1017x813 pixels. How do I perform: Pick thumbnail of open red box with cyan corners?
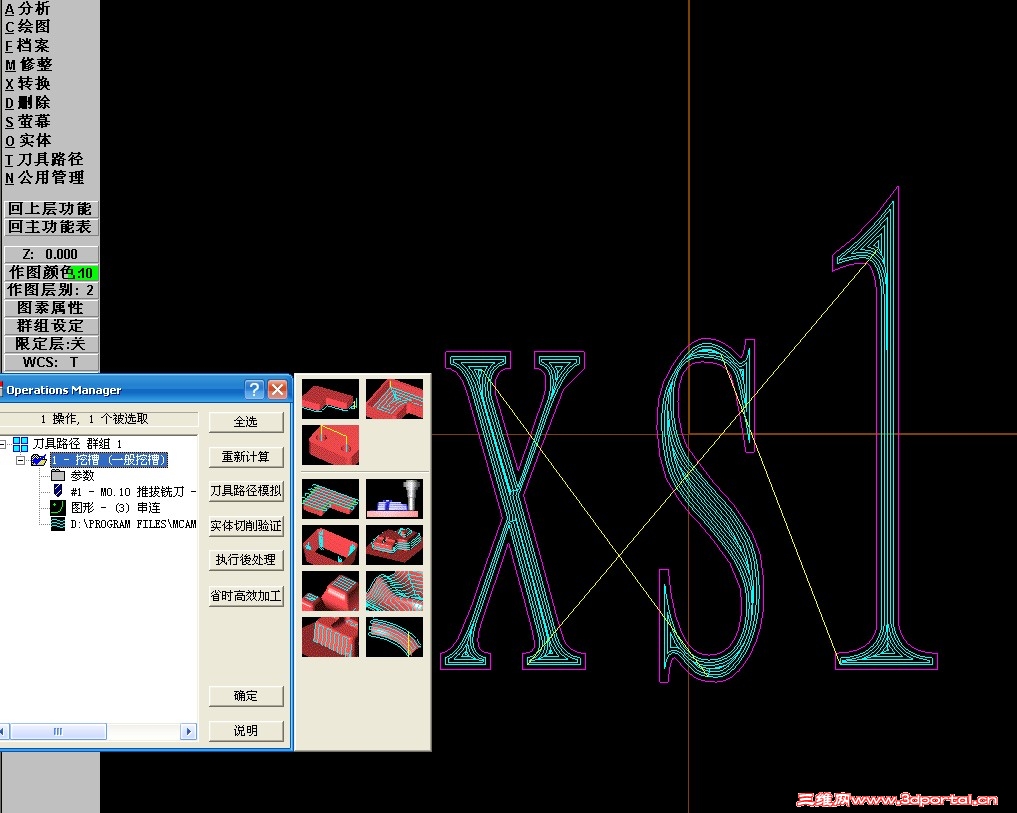click(330, 544)
